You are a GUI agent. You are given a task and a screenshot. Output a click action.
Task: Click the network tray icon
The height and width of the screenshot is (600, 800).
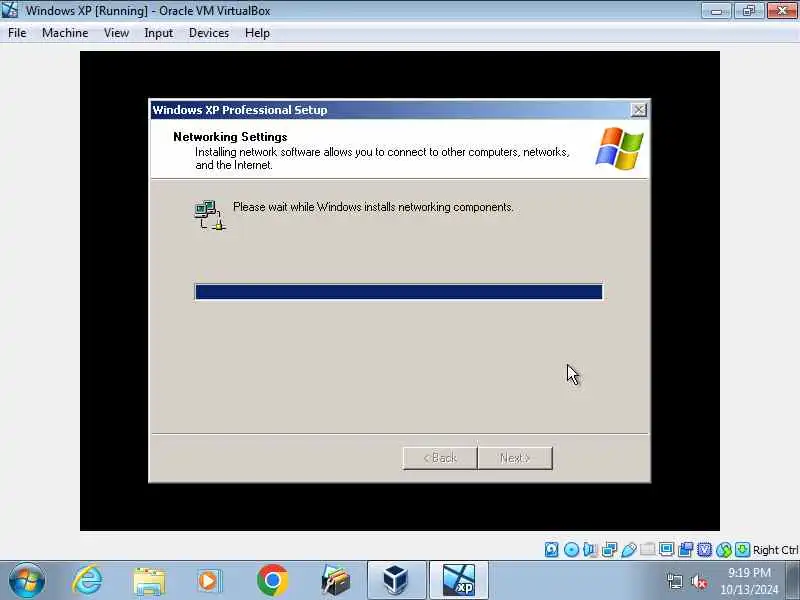(674, 581)
